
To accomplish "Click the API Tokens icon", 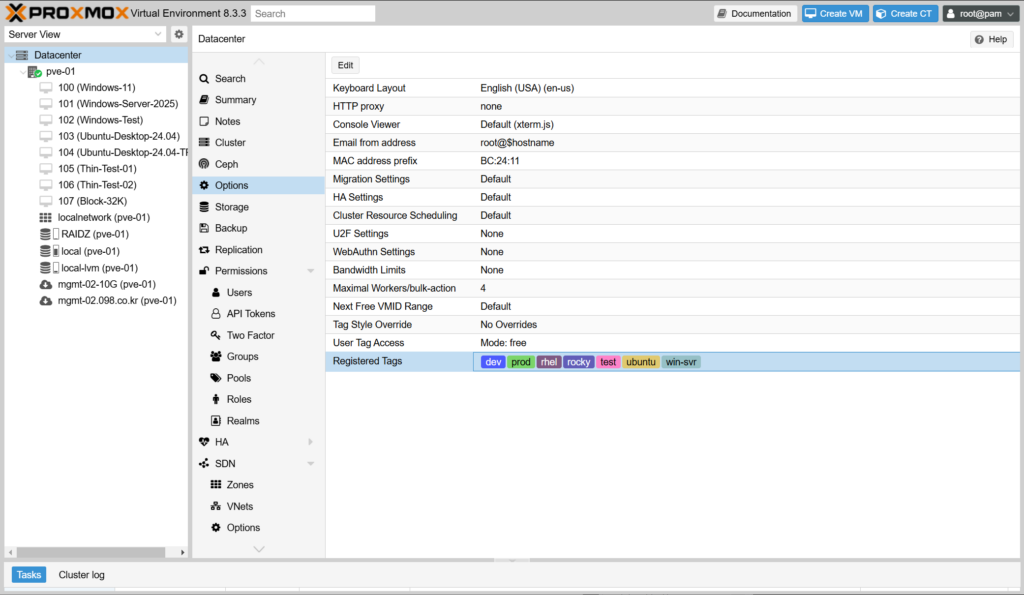I will coord(216,314).
